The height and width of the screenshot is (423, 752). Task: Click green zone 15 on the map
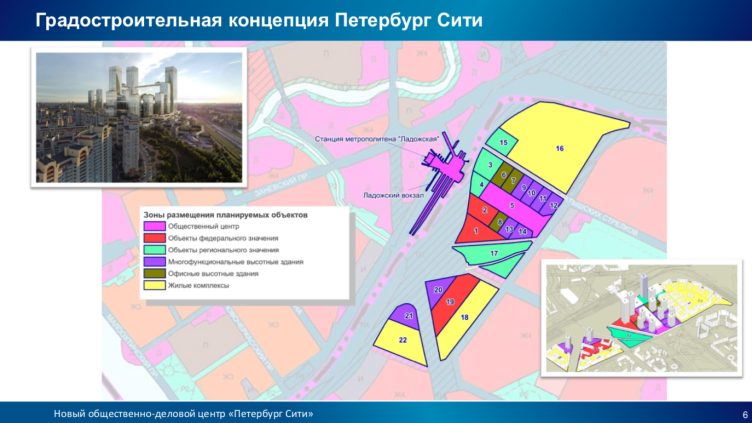504,144
